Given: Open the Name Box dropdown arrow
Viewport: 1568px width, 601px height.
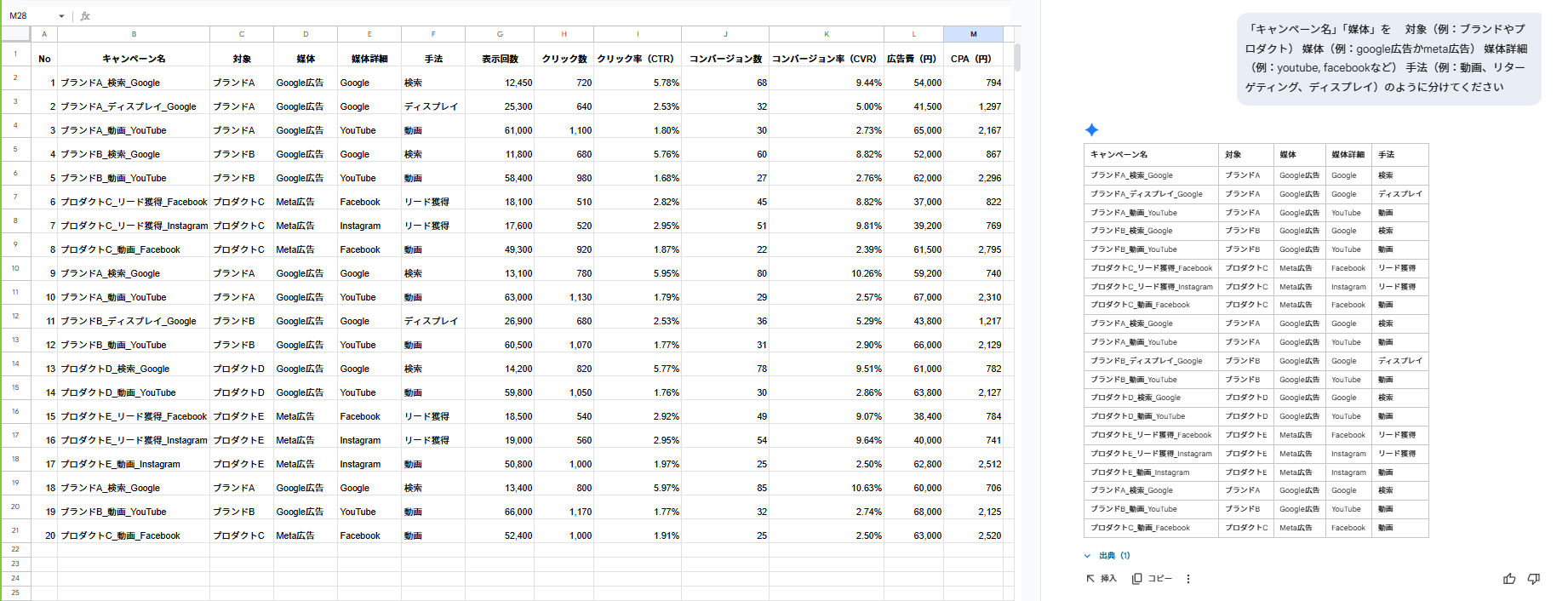Looking at the screenshot, I should (61, 16).
